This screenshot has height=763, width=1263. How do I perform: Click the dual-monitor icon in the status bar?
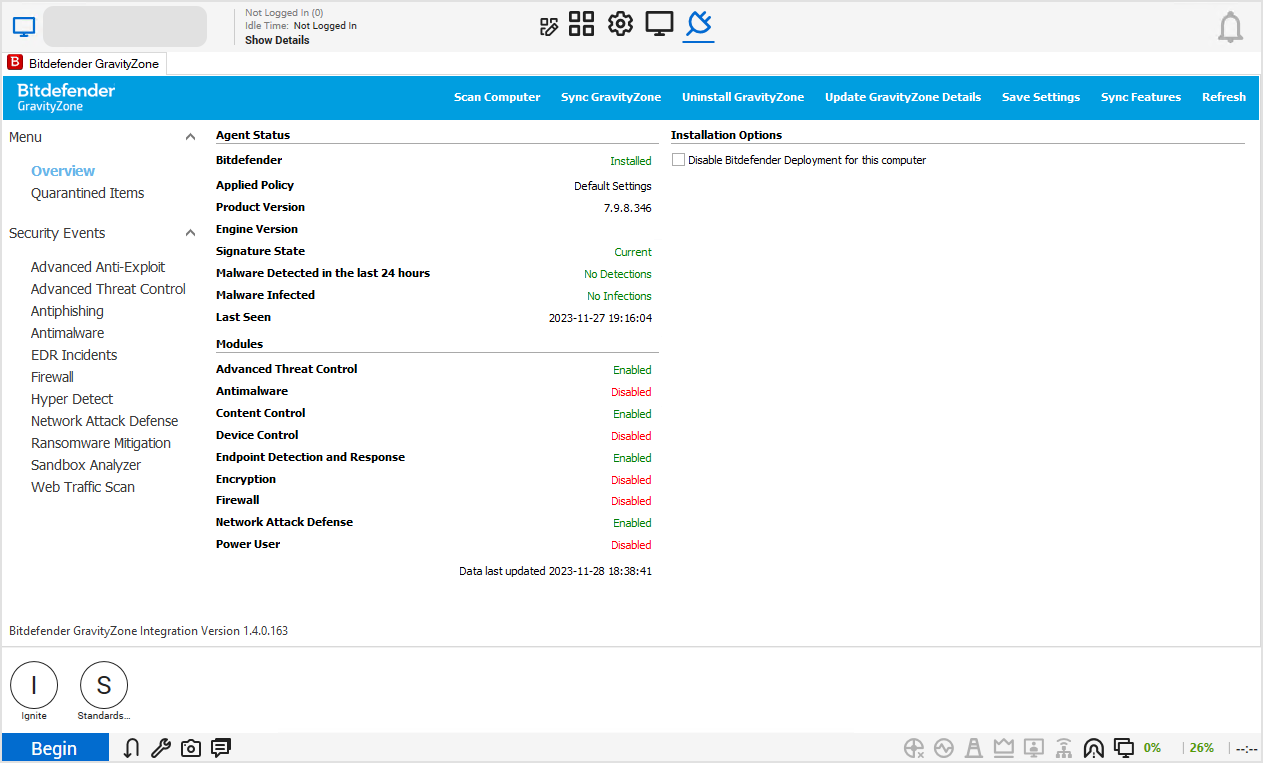1124,747
